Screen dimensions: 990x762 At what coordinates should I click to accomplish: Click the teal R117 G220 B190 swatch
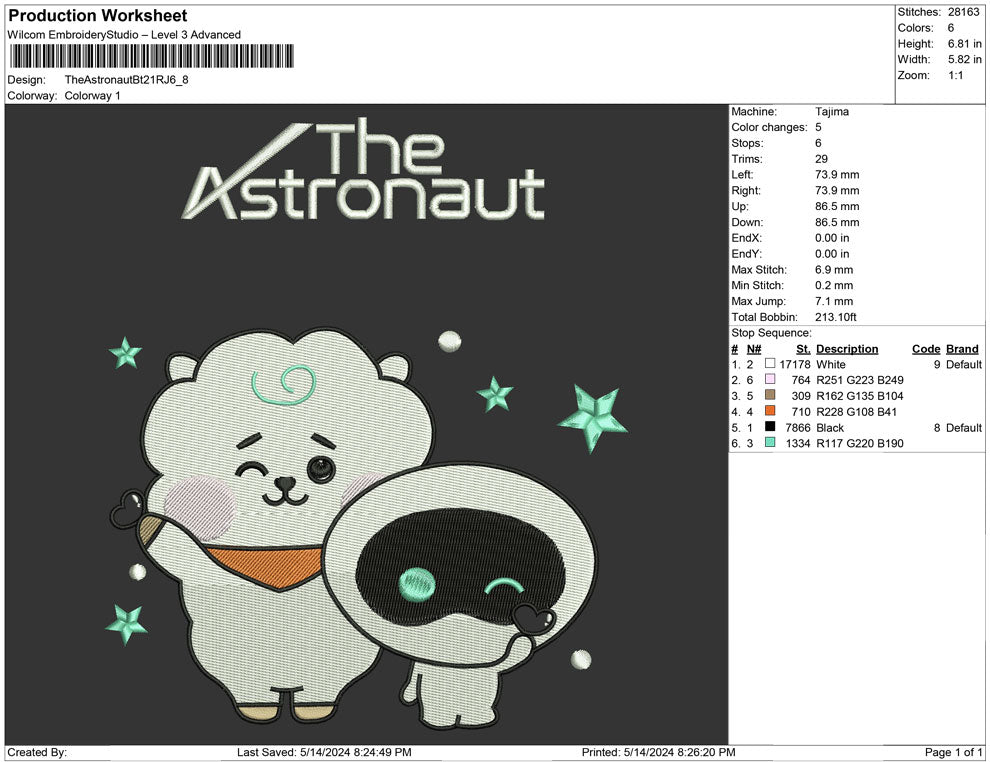click(x=770, y=443)
